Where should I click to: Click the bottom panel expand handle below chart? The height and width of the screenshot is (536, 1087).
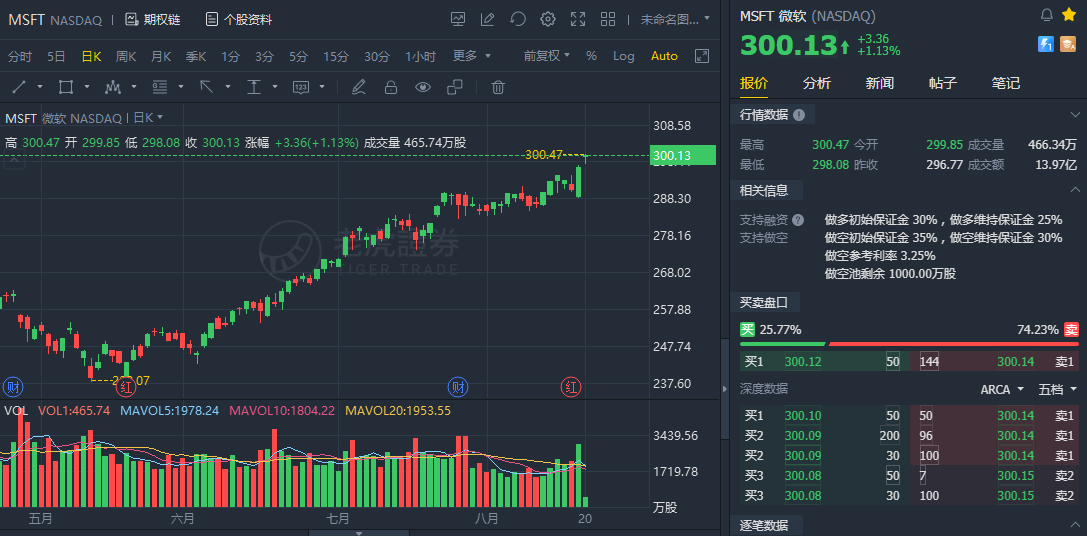[359, 533]
